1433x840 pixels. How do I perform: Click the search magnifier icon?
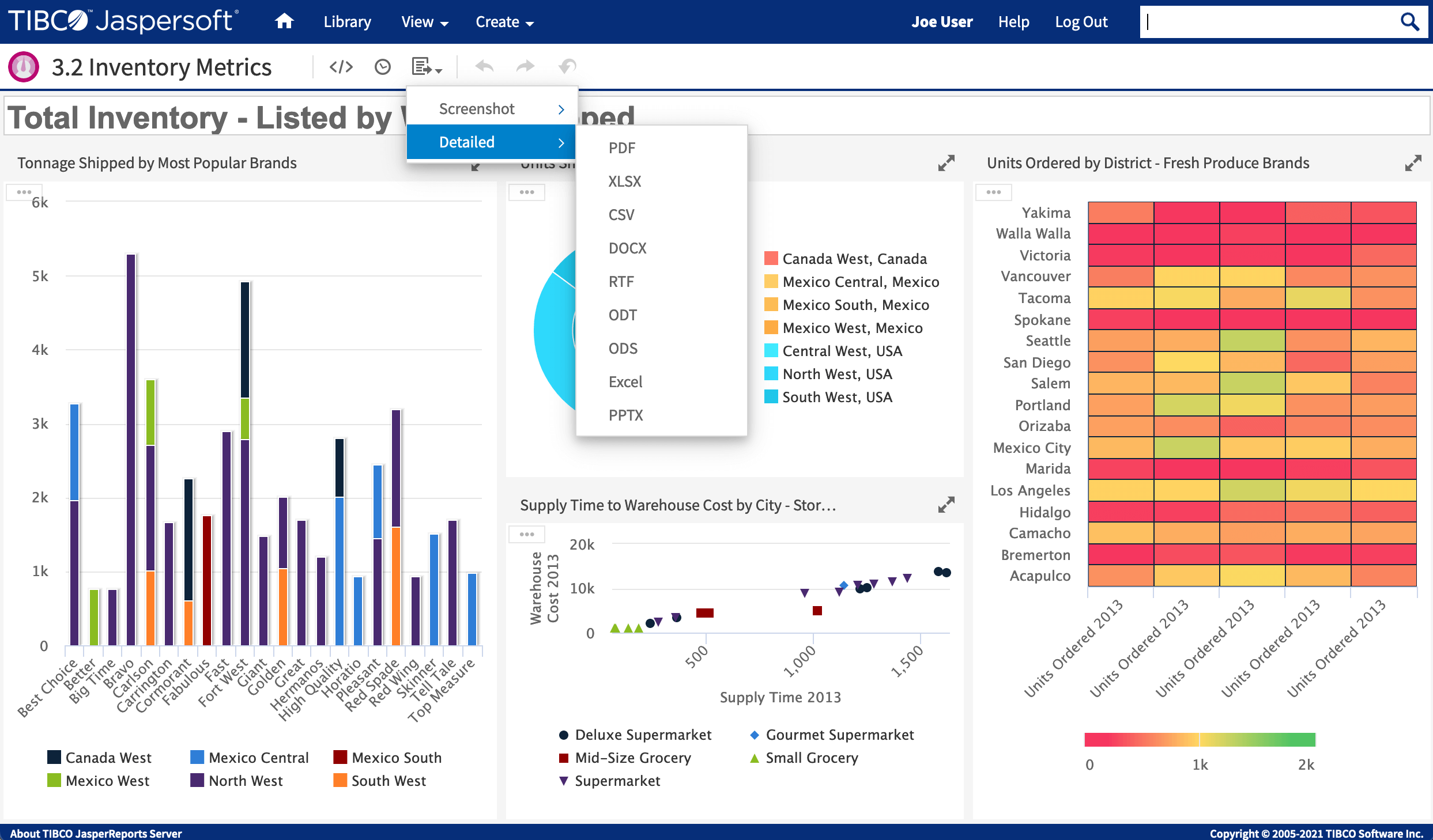[1409, 22]
